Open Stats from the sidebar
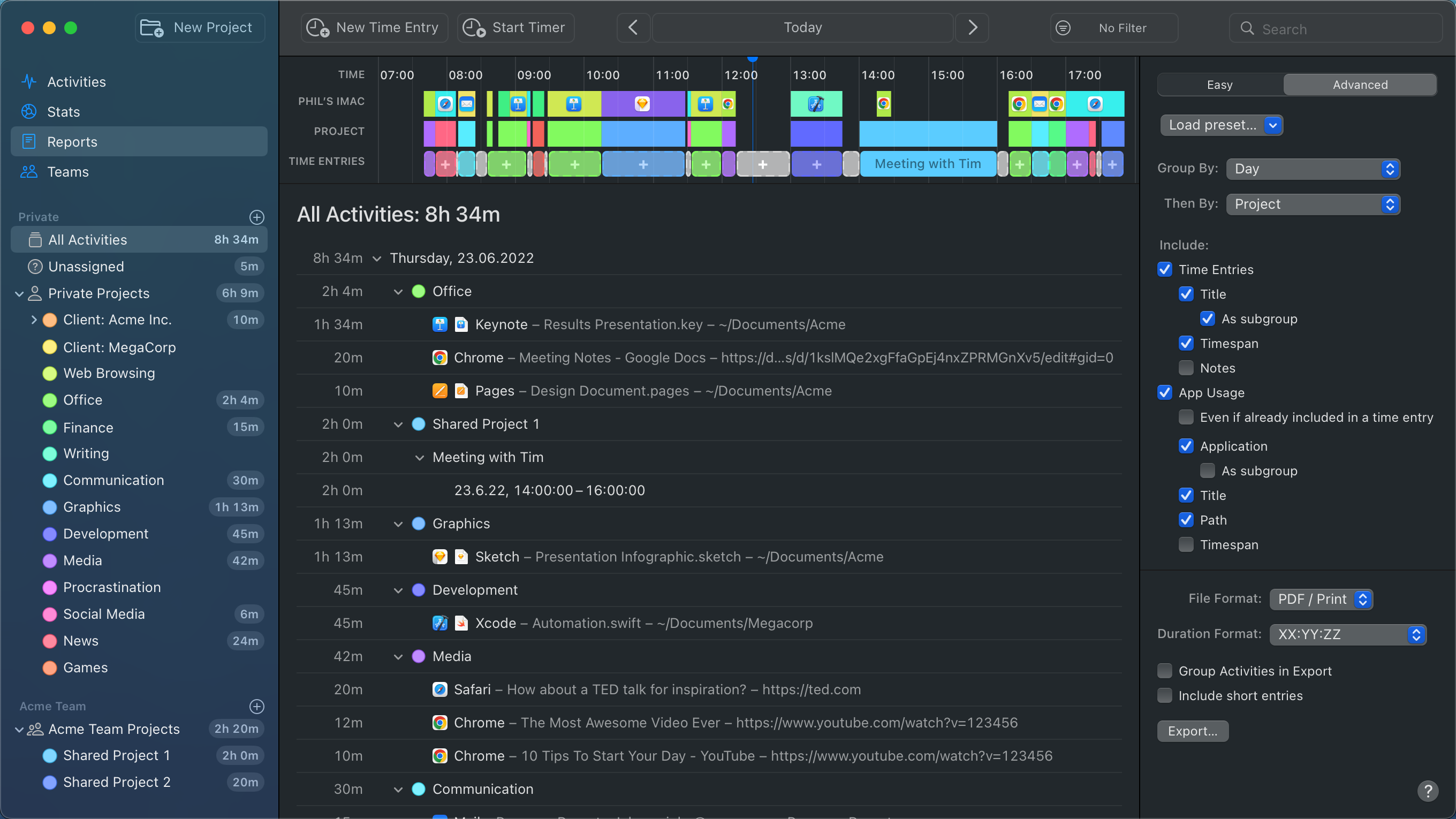The height and width of the screenshot is (819, 1456). tap(63, 112)
